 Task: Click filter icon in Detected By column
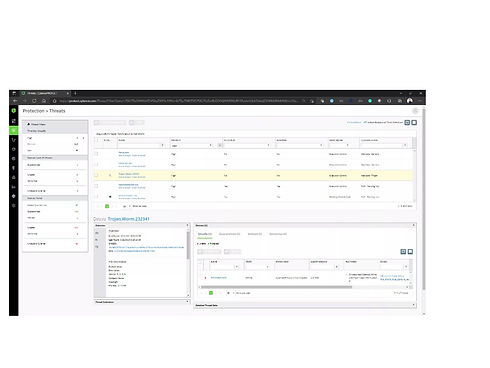[347, 145]
